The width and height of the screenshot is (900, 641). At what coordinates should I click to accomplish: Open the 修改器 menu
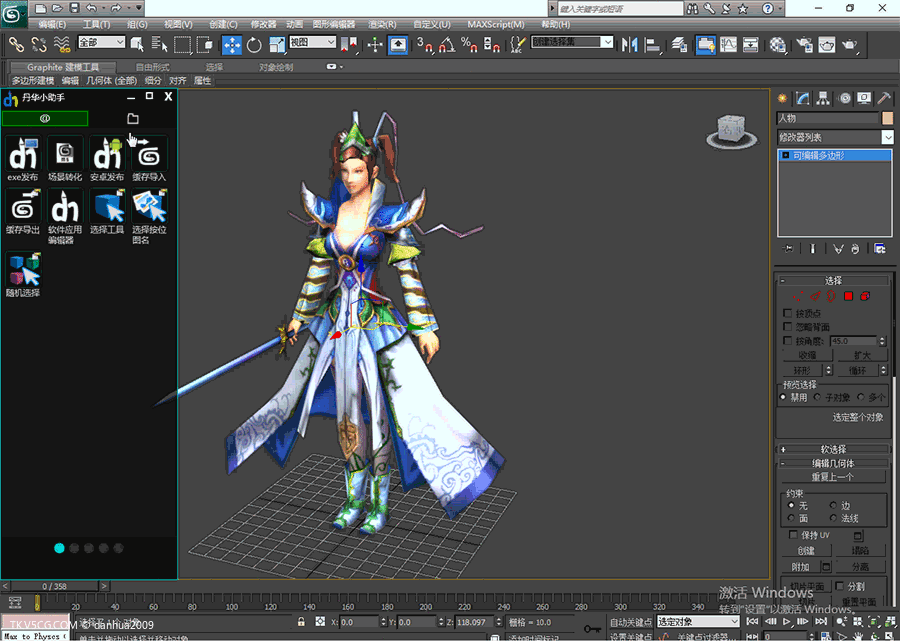point(263,24)
